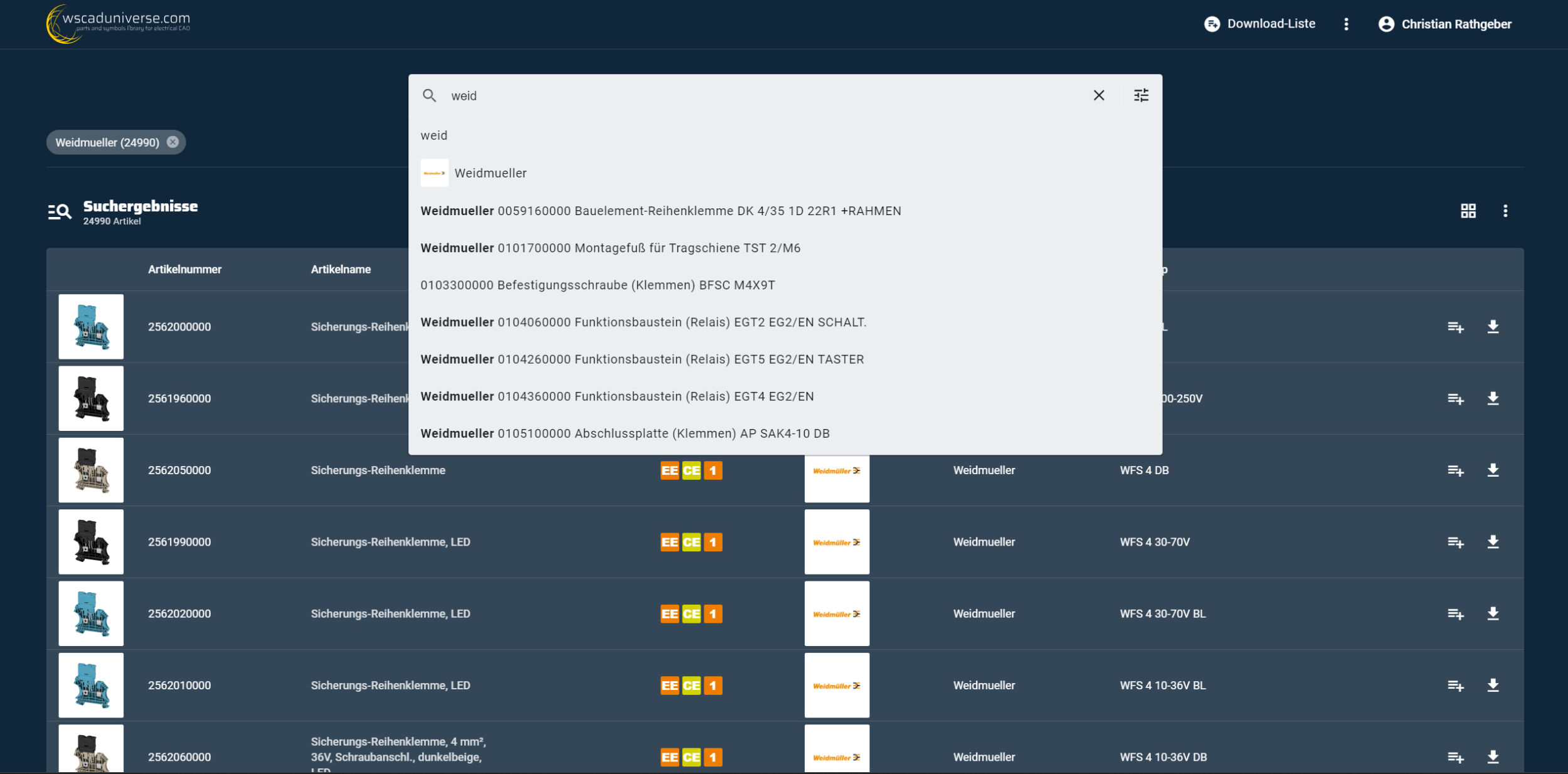1568x774 pixels.
Task: Open the wscaduniverse.com home logo
Action: pyautogui.click(x=119, y=24)
